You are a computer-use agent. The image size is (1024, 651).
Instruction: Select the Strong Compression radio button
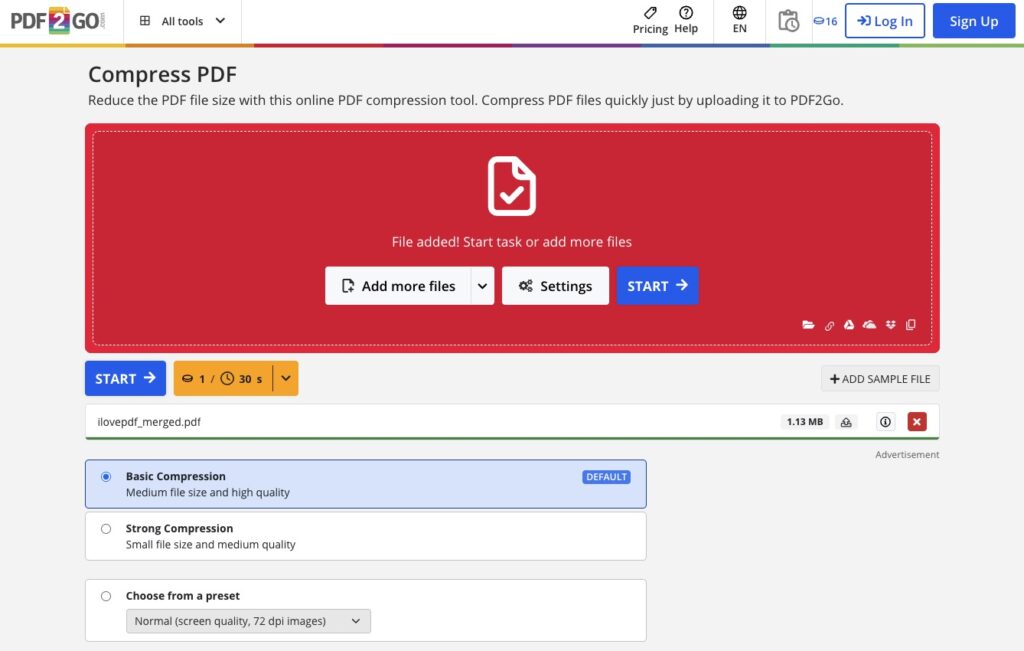point(106,529)
